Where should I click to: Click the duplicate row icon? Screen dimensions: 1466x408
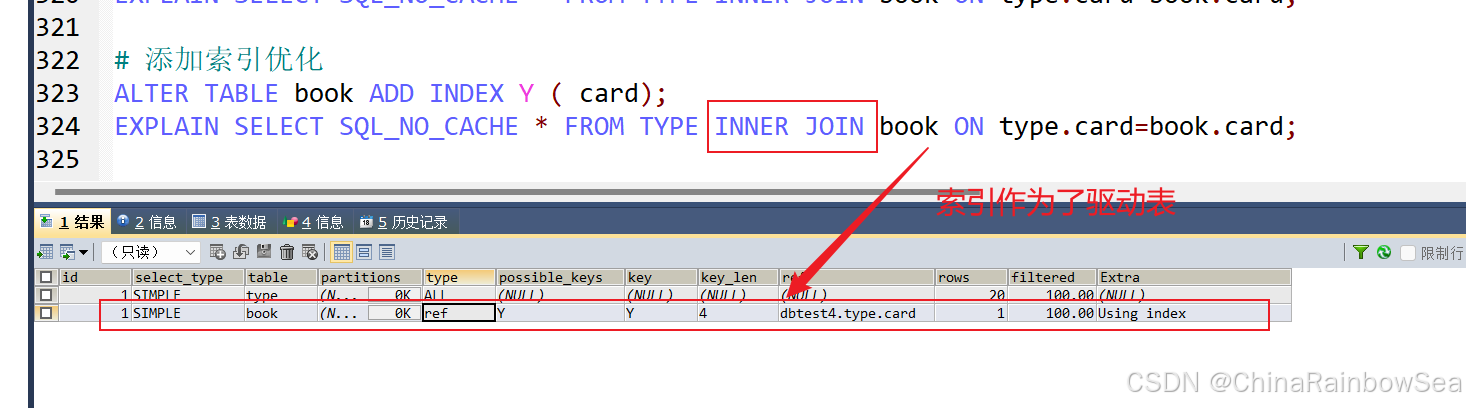(241, 252)
